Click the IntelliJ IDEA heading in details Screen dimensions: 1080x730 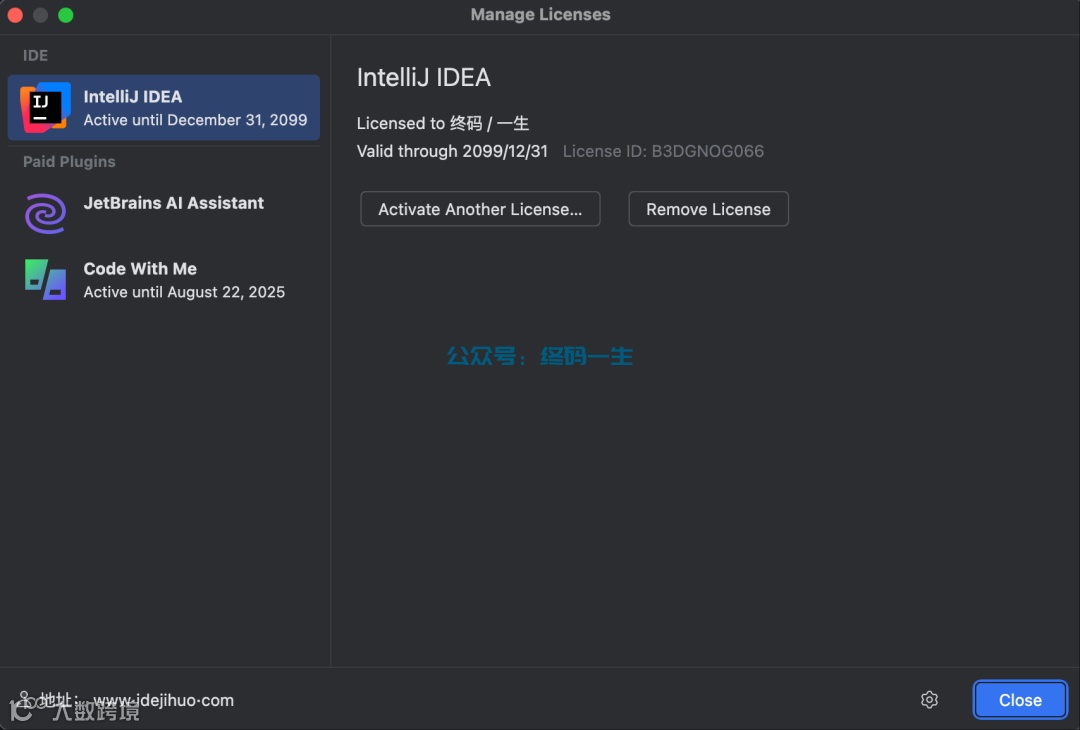click(424, 77)
